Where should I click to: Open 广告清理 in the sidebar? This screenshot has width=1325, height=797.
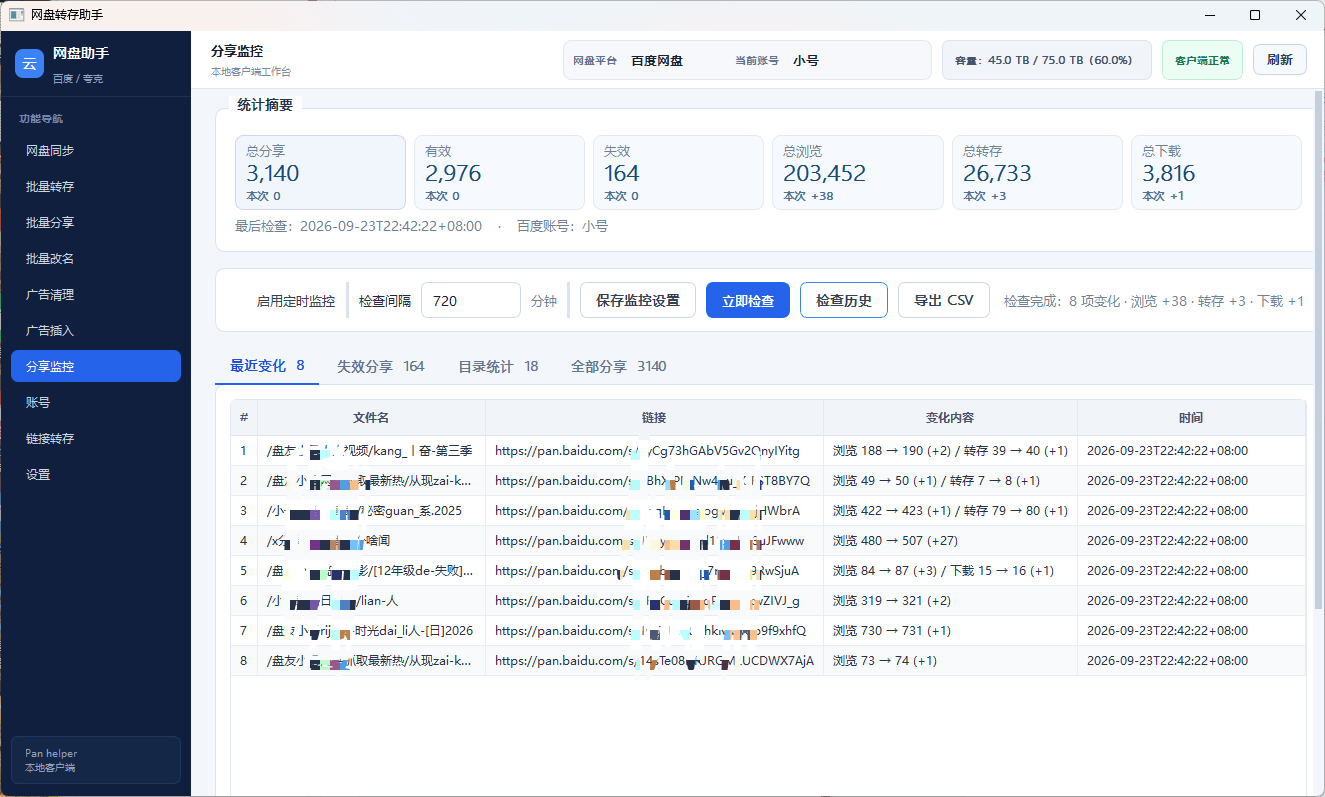click(x=96, y=295)
